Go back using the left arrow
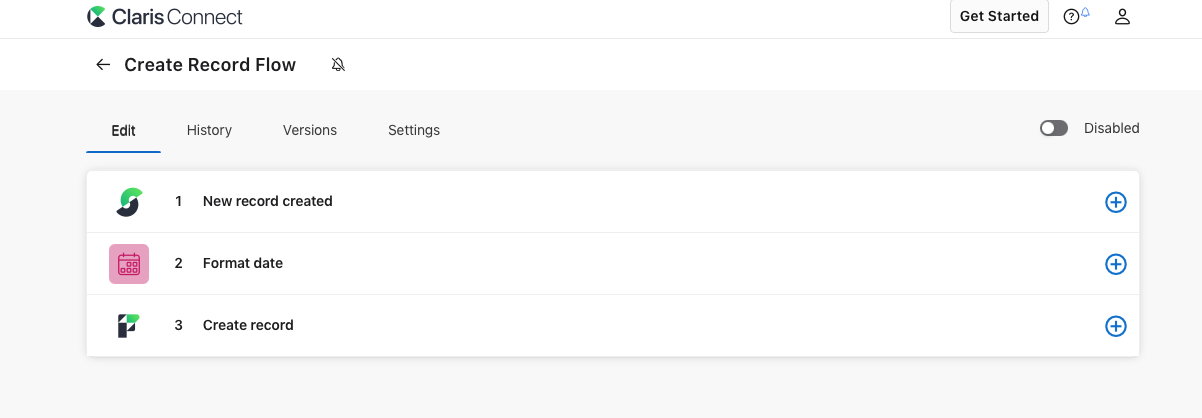 [102, 65]
